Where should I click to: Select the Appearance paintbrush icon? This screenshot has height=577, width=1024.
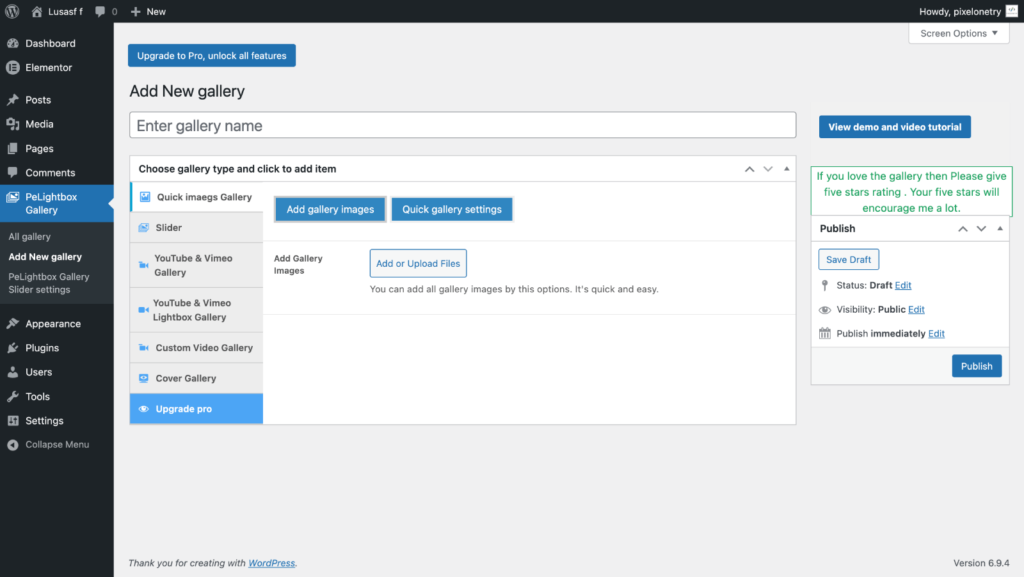pos(12,324)
